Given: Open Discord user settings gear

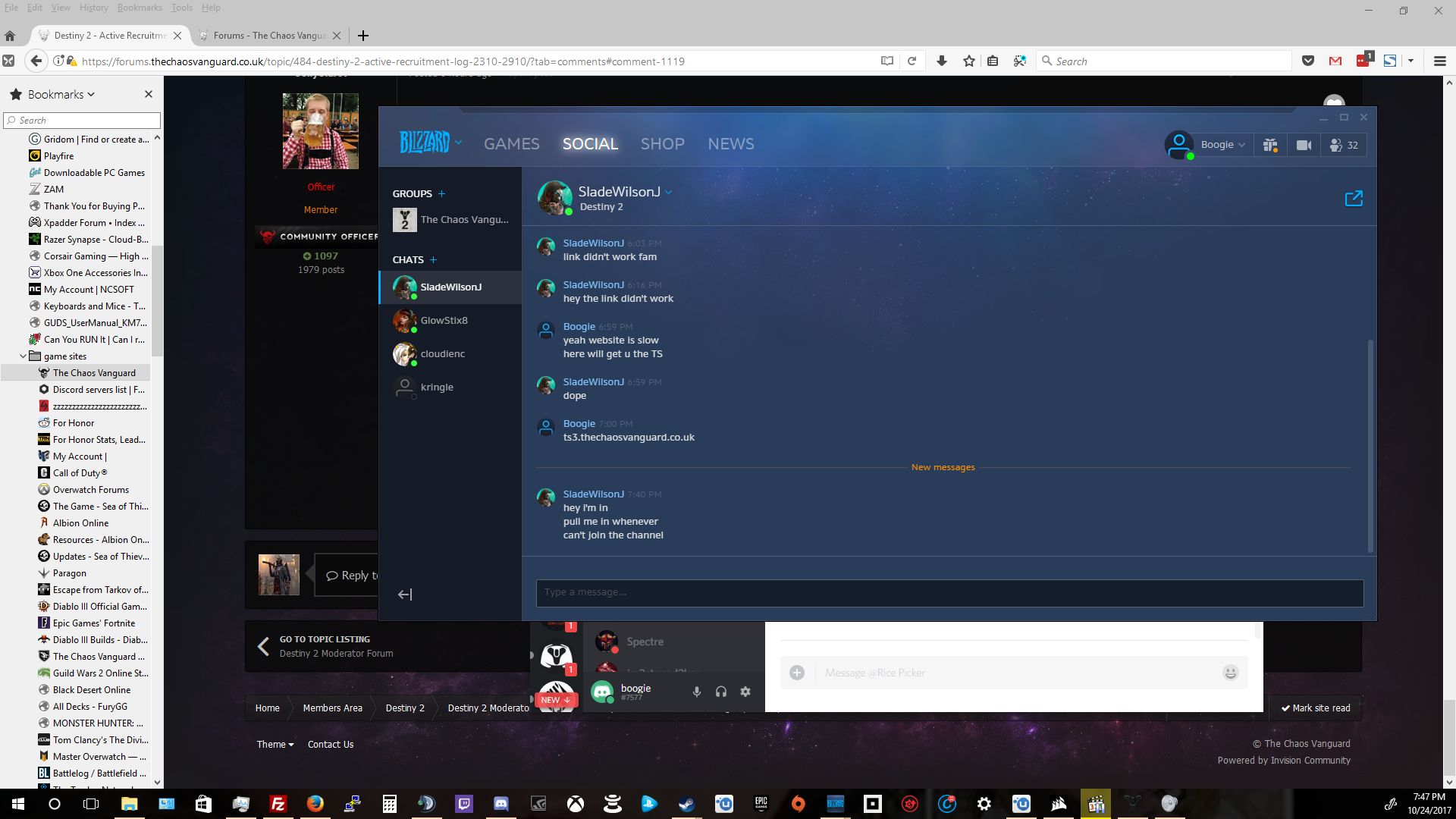Looking at the screenshot, I should pos(745,692).
